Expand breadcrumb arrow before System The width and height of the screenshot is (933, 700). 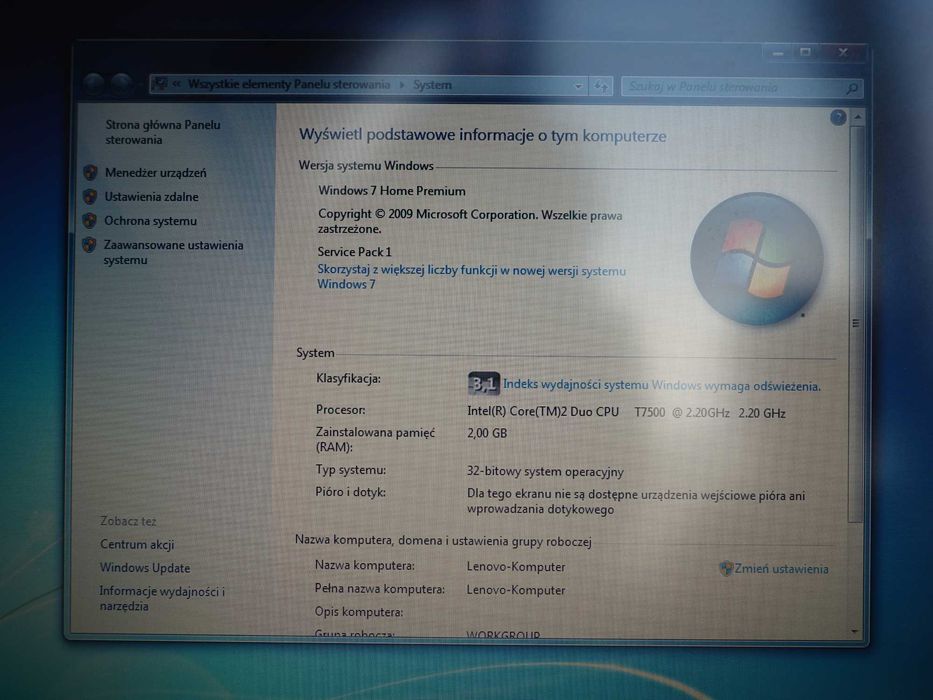402,85
